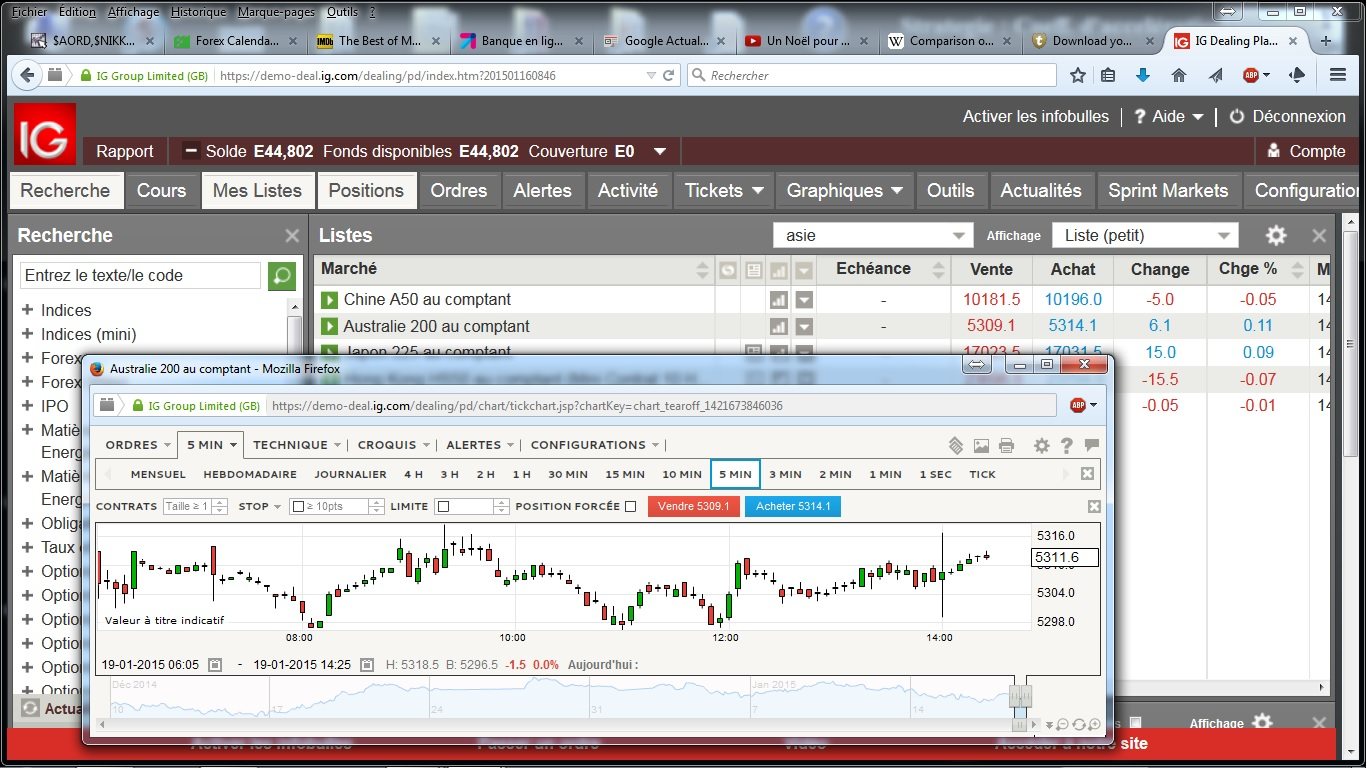1367x768 pixels.
Task: Open end date calendar icon under chart
Action: [367, 665]
